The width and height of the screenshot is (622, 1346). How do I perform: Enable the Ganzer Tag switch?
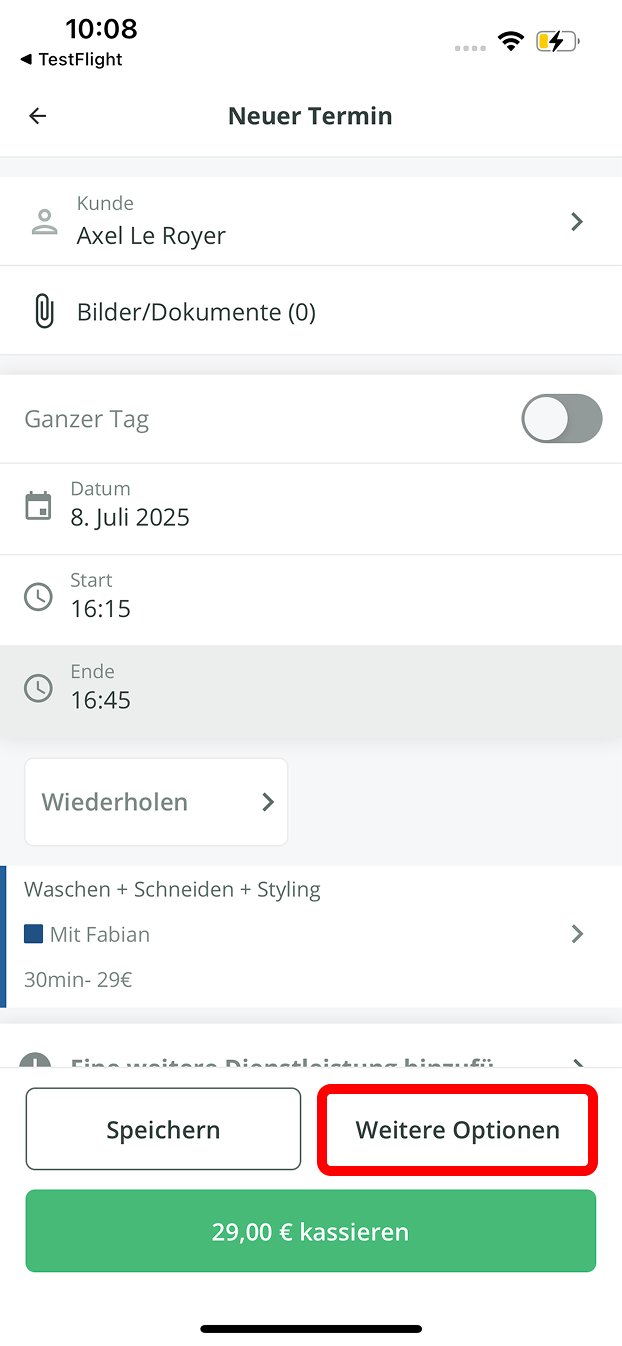(x=562, y=419)
